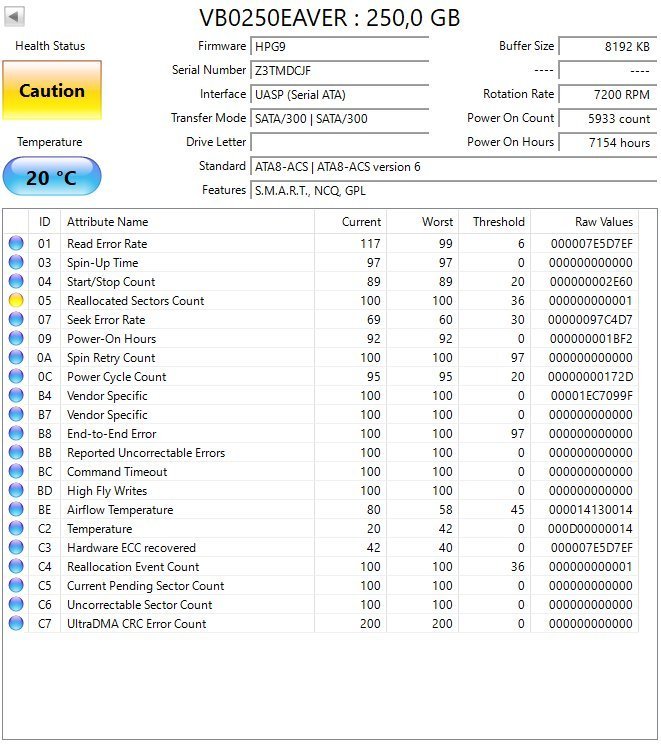Click the blue status icon for Seek Error Rate
Viewport: 661px width, 747px height.
16,320
